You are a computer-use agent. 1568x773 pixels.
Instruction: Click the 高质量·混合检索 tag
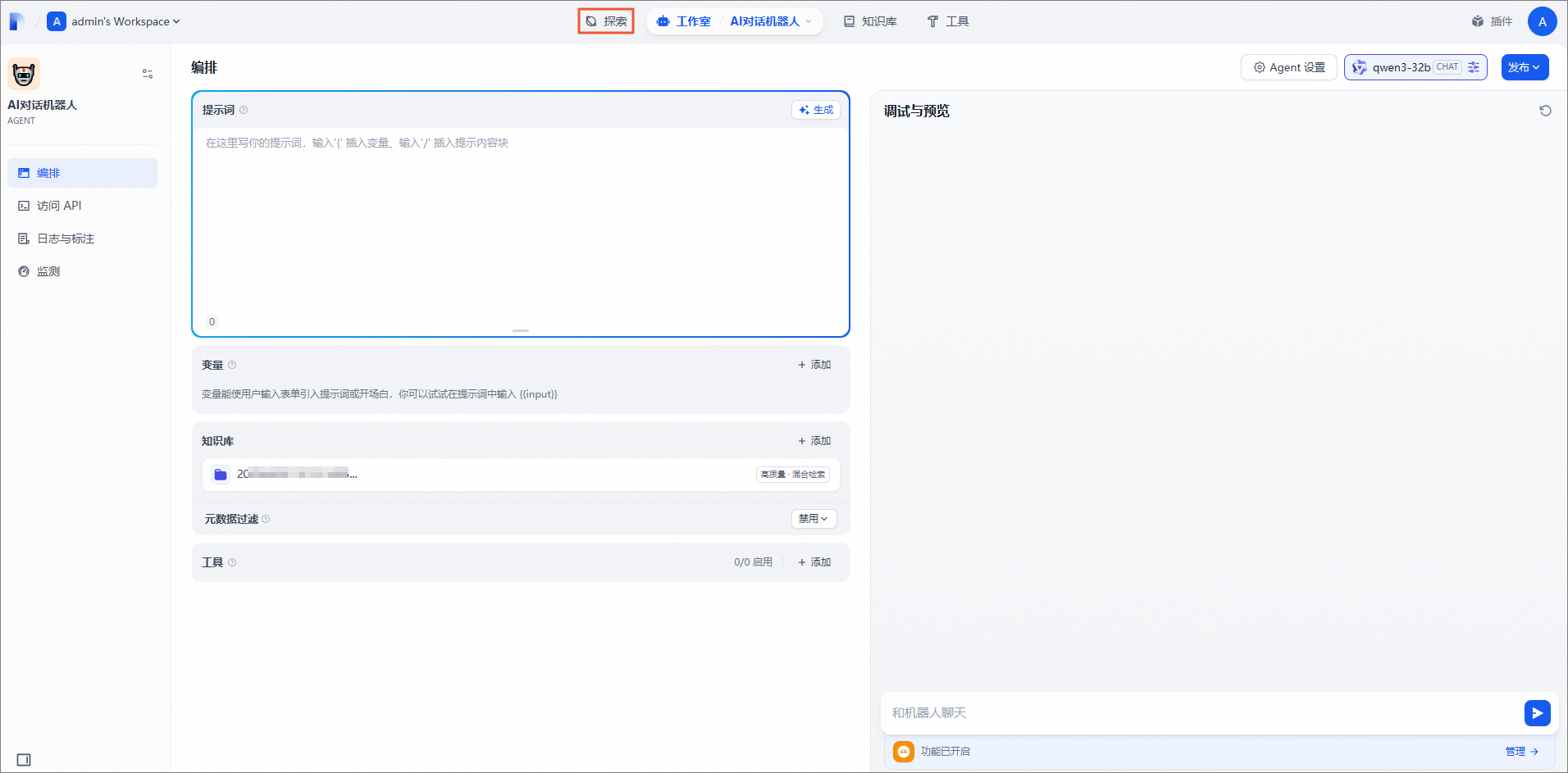coord(793,475)
